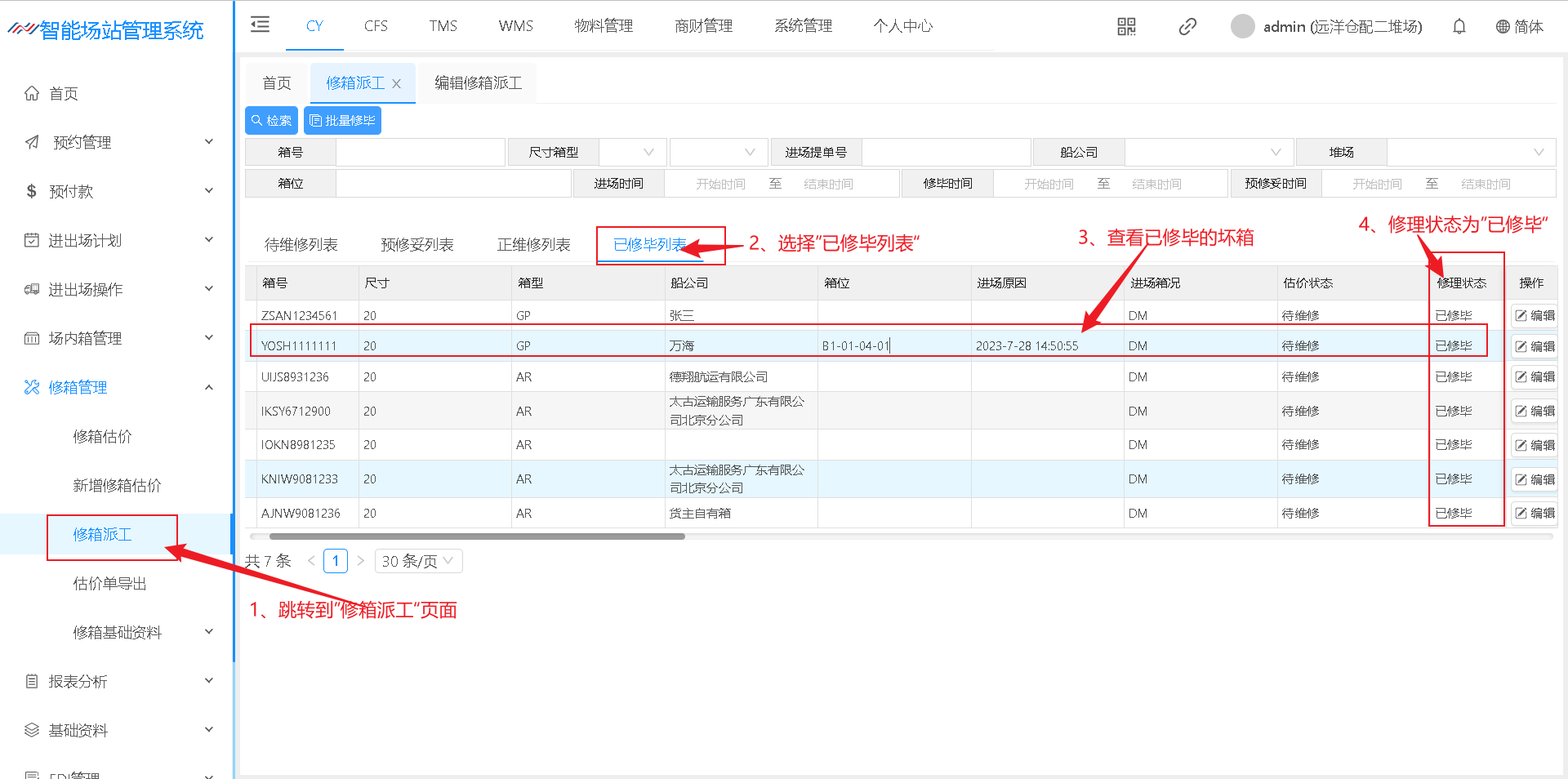Collapse the 修箱管理 sidebar menu
Screen dimensions: 1568x779
pos(208,387)
